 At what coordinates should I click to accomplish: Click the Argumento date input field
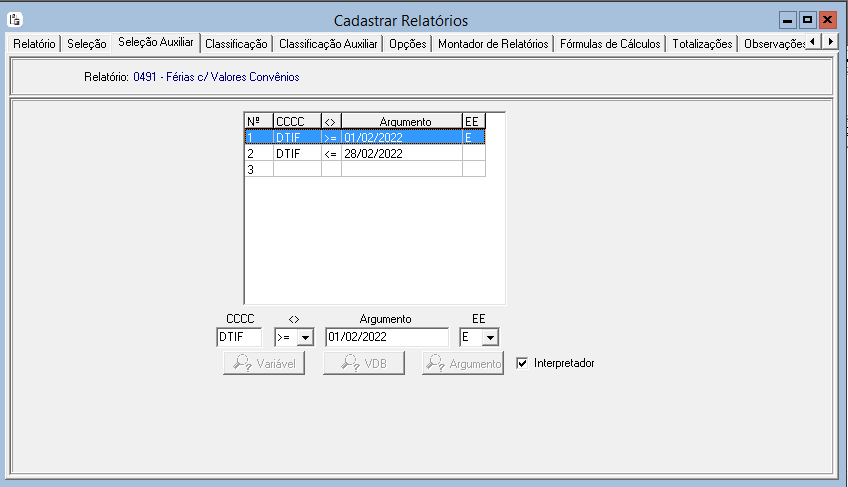tap(386, 338)
